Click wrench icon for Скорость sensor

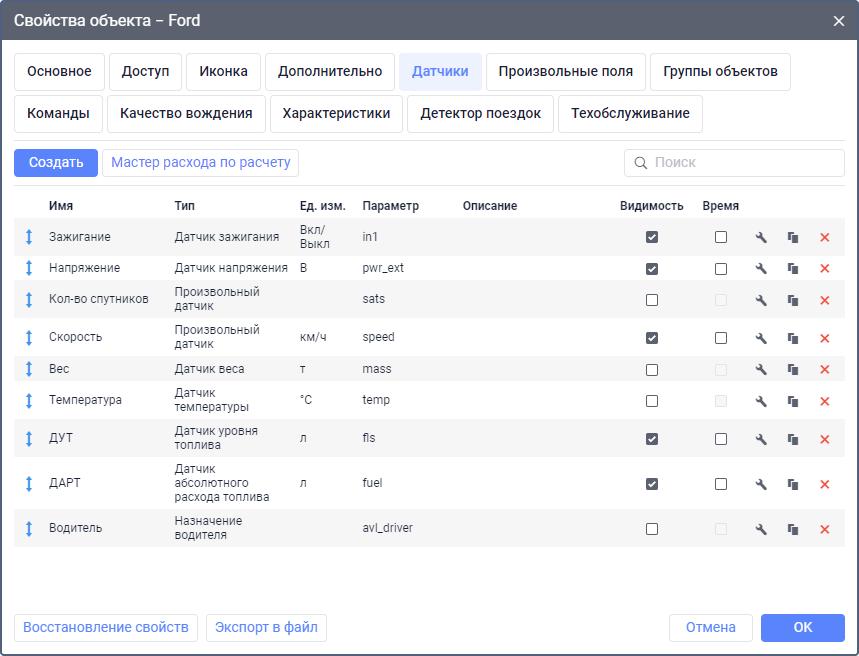[761, 338]
